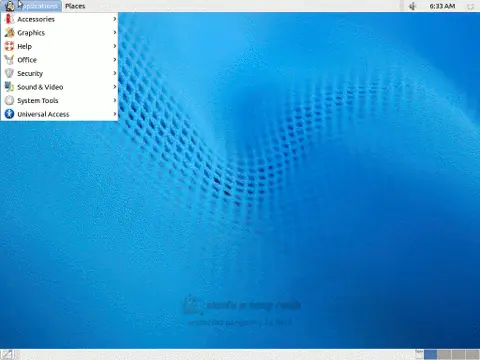Viewport: 480px width, 360px height.
Task: Click the Accessories category icon
Action: pos(9,19)
